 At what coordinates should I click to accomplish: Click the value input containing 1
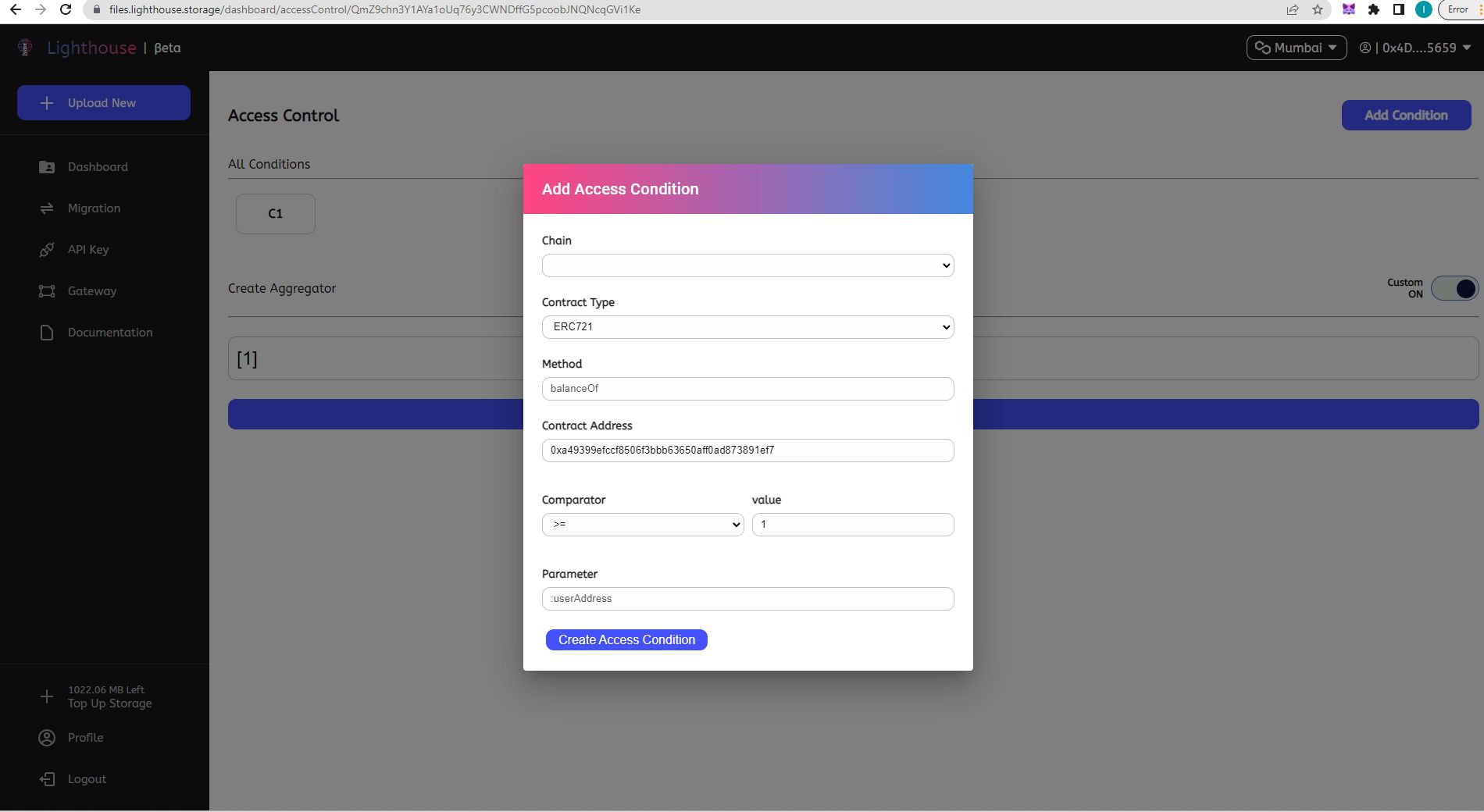tap(853, 525)
